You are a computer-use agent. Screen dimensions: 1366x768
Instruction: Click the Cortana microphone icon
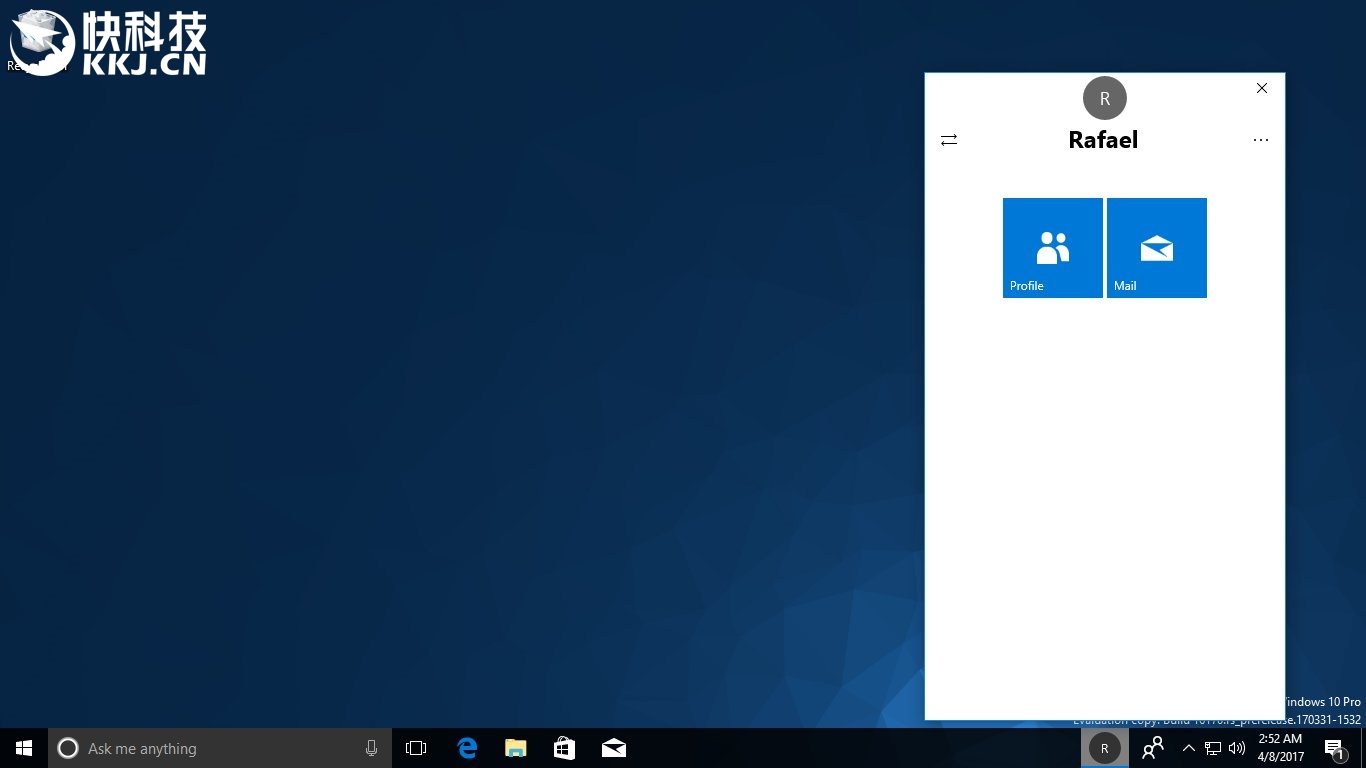(371, 748)
